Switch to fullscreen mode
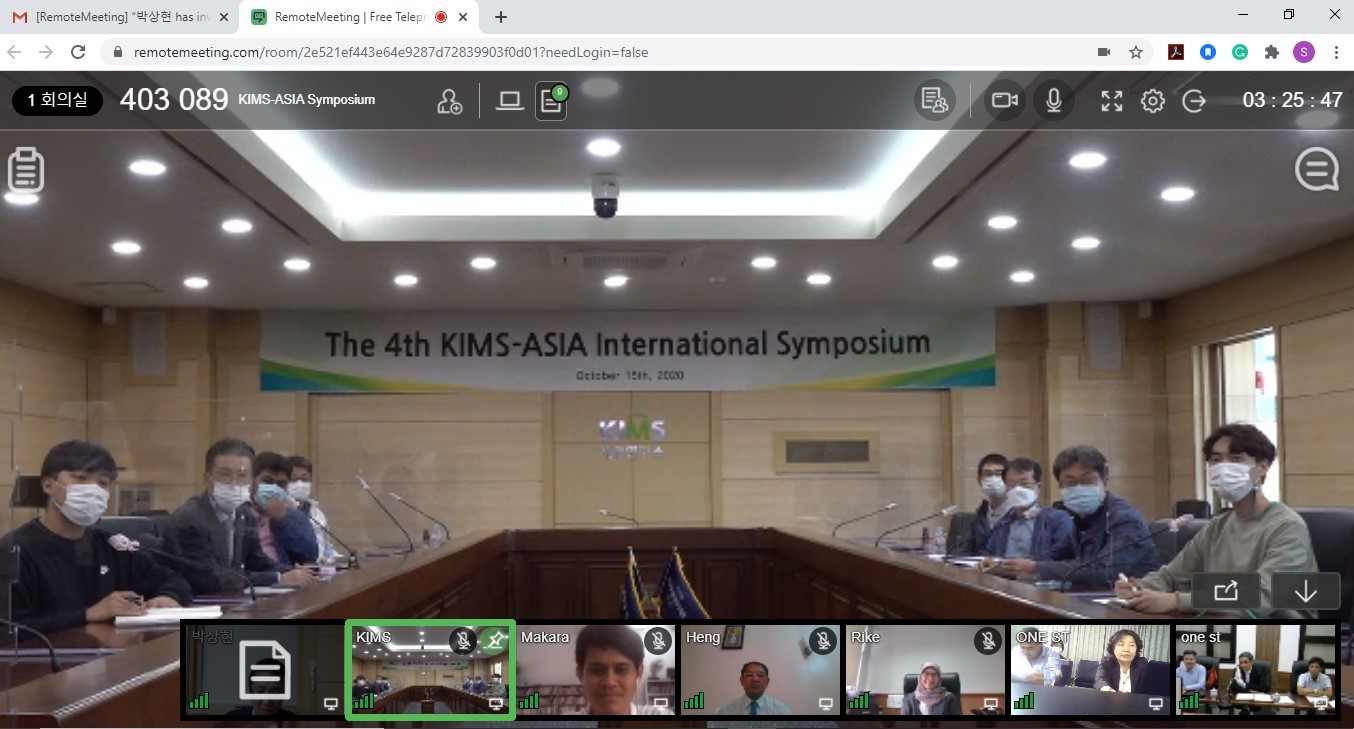 pyautogui.click(x=1112, y=101)
